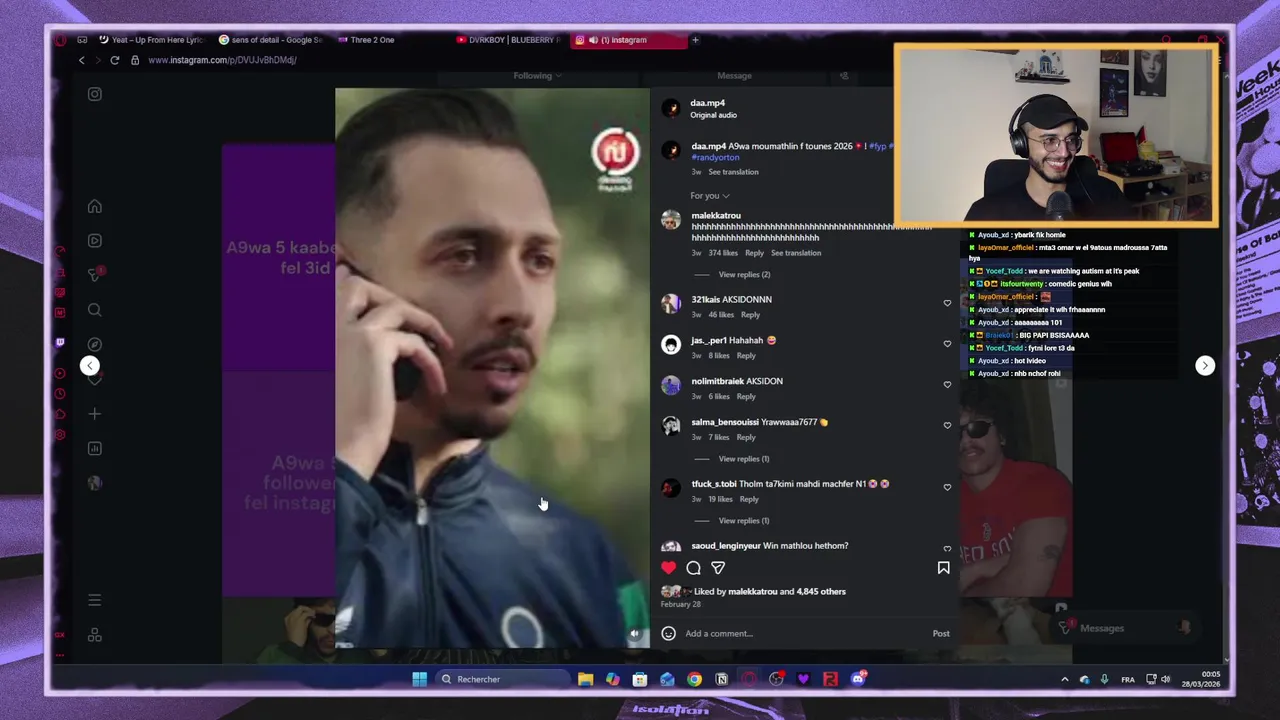1280x720 pixels.
Task: Unlike the post with red heart
Action: [668, 568]
